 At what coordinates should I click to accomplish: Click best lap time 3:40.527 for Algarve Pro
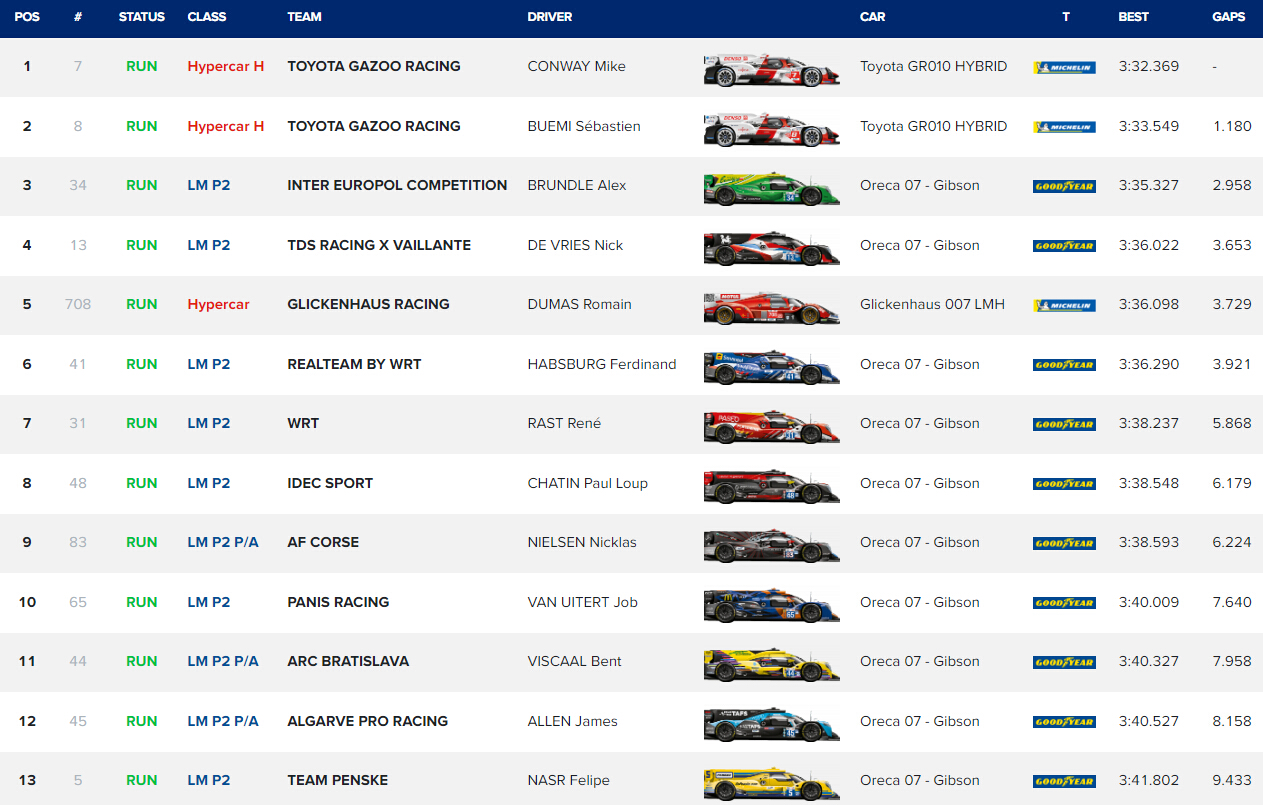pos(1148,721)
